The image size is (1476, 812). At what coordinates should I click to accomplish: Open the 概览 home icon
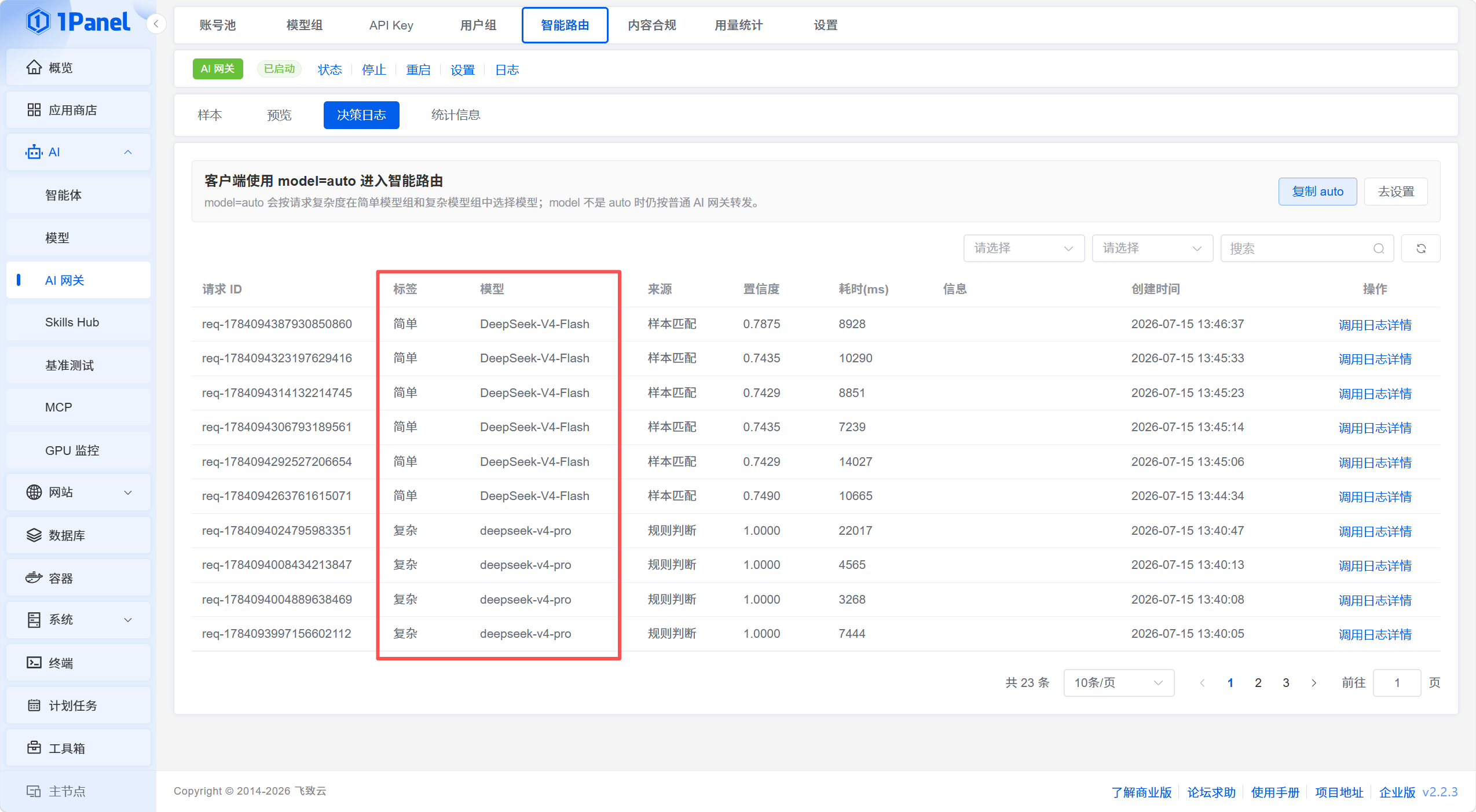point(34,68)
